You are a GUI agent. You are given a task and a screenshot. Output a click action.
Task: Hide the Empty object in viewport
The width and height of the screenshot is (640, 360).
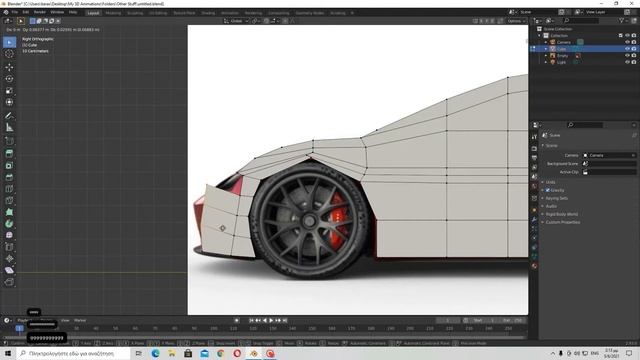627,56
